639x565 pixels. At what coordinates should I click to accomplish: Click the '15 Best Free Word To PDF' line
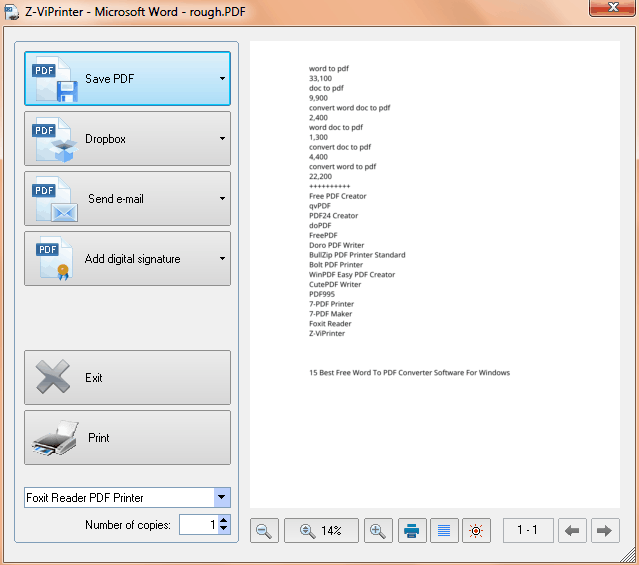coord(409,373)
